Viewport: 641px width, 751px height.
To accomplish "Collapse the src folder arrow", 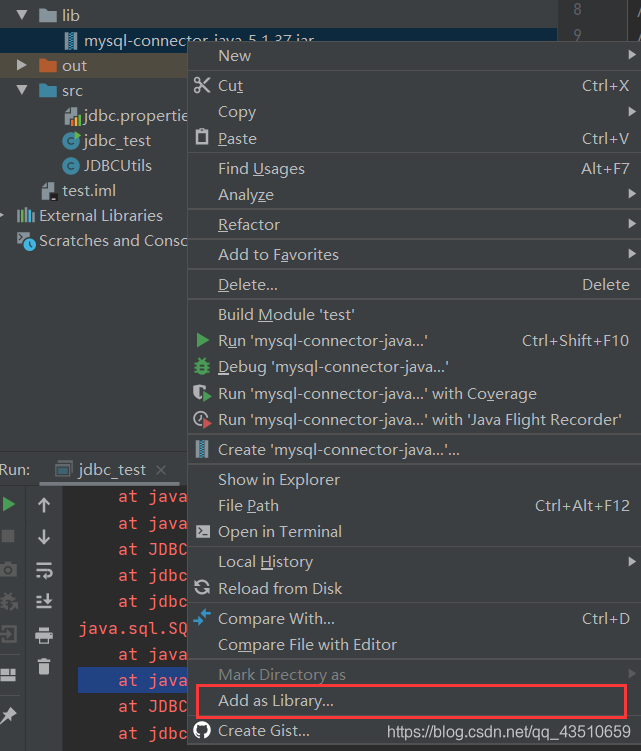I will tap(22, 90).
